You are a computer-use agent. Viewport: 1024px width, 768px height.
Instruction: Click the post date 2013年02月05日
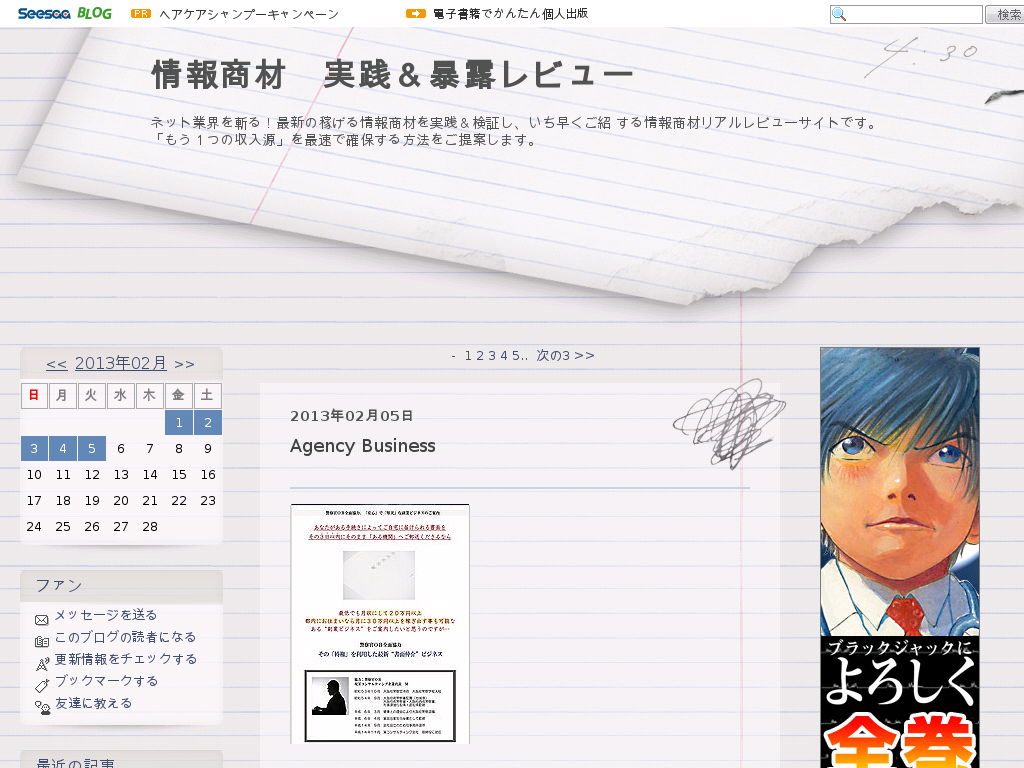351,416
